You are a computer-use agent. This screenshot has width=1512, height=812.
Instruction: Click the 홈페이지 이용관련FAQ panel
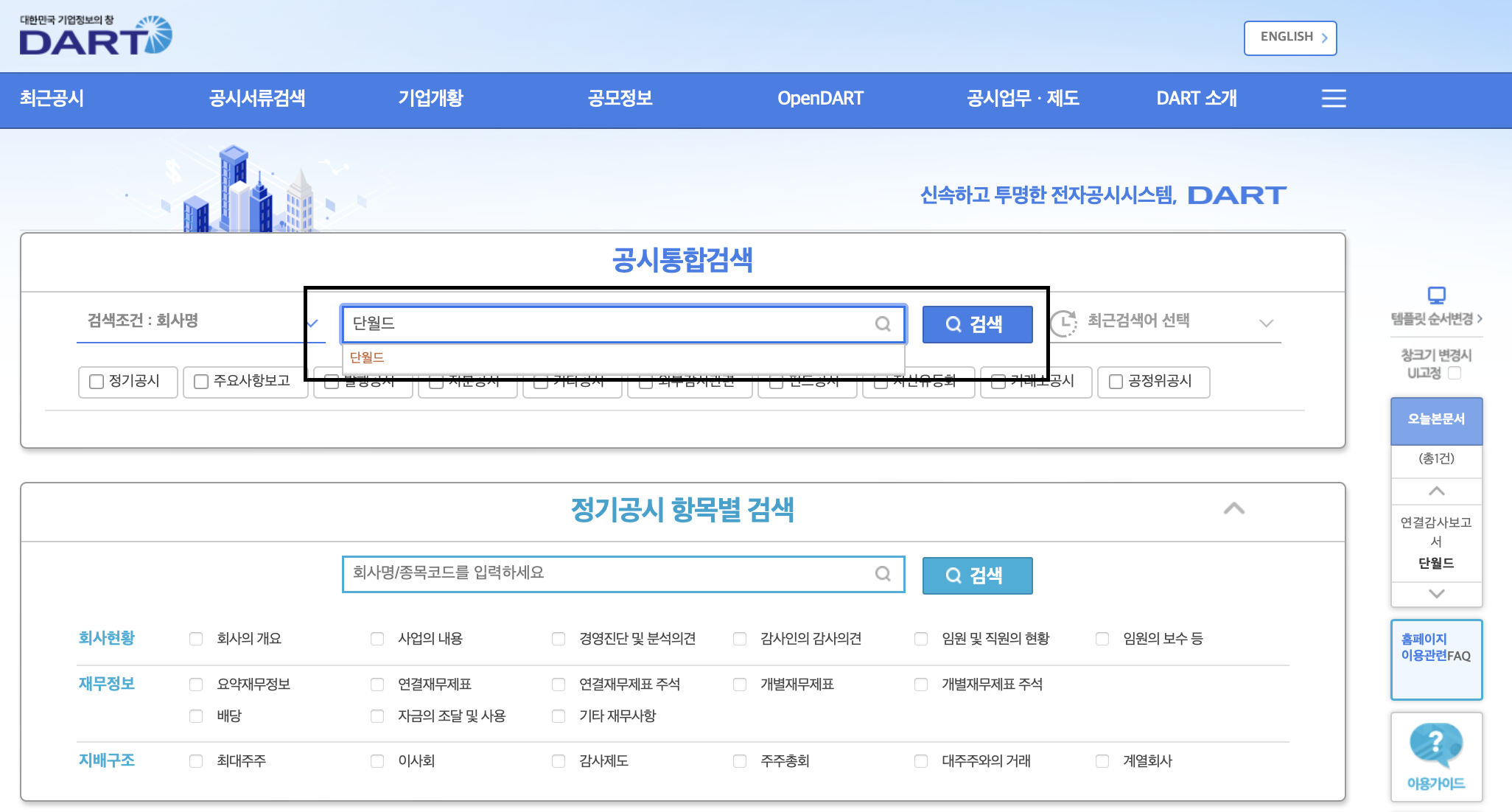coord(1435,659)
